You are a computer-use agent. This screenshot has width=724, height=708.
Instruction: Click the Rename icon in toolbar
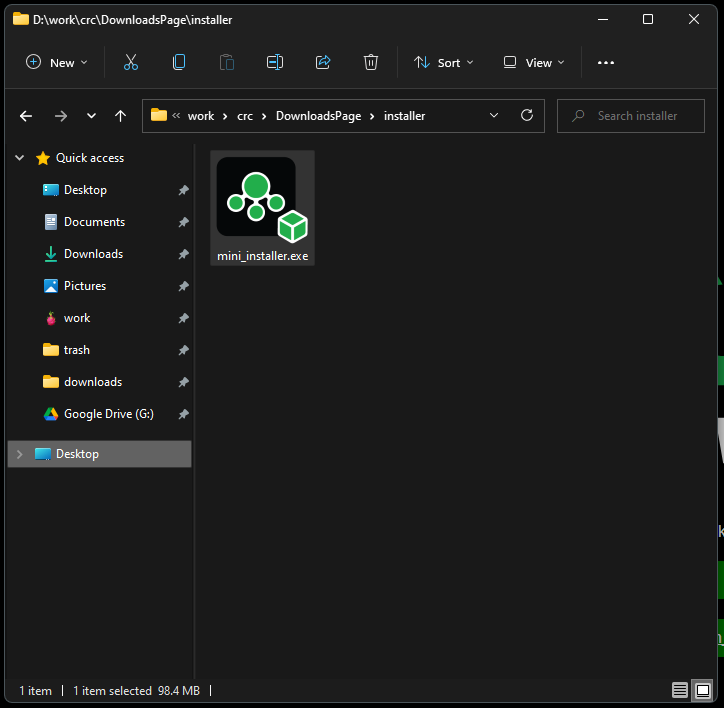point(275,62)
